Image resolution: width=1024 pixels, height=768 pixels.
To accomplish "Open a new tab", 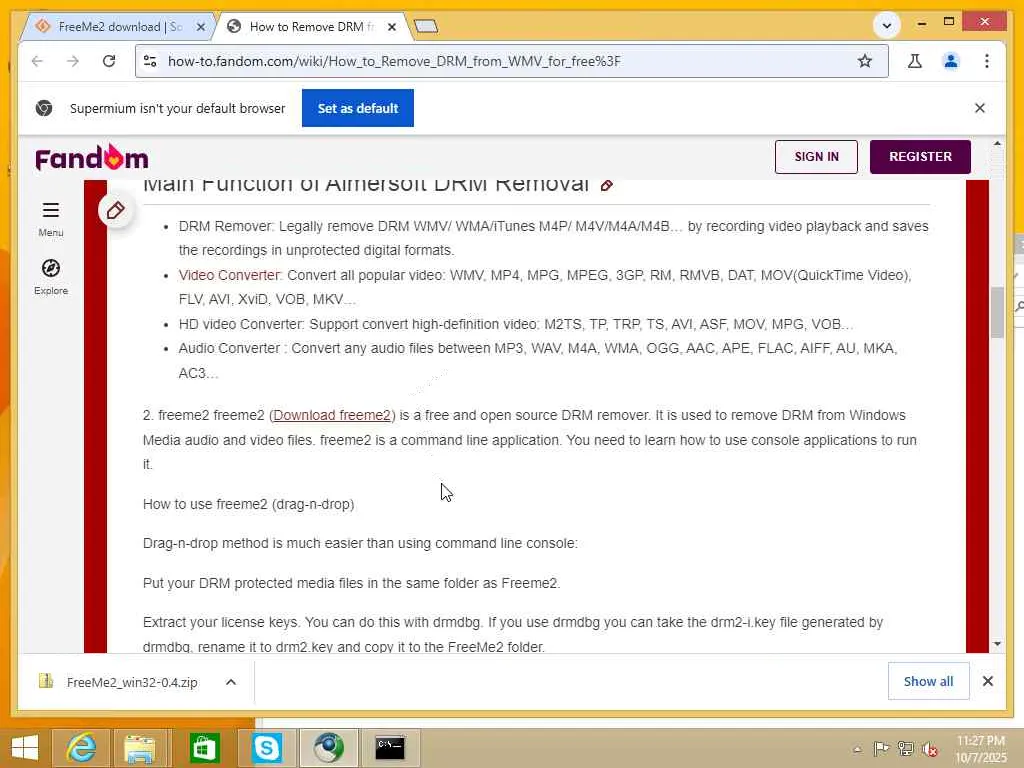I will point(426,27).
